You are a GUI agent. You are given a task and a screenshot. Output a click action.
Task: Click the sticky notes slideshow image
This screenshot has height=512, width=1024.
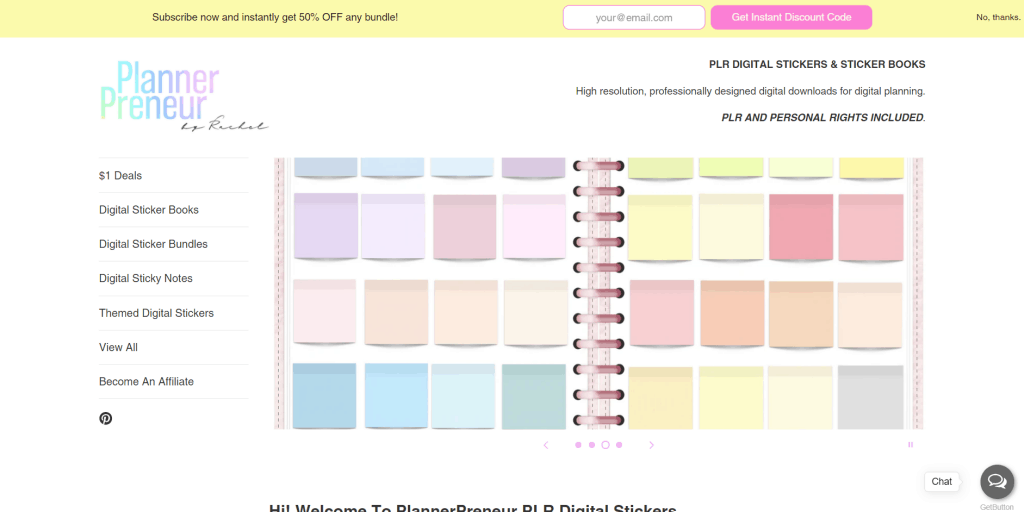pyautogui.click(x=598, y=293)
